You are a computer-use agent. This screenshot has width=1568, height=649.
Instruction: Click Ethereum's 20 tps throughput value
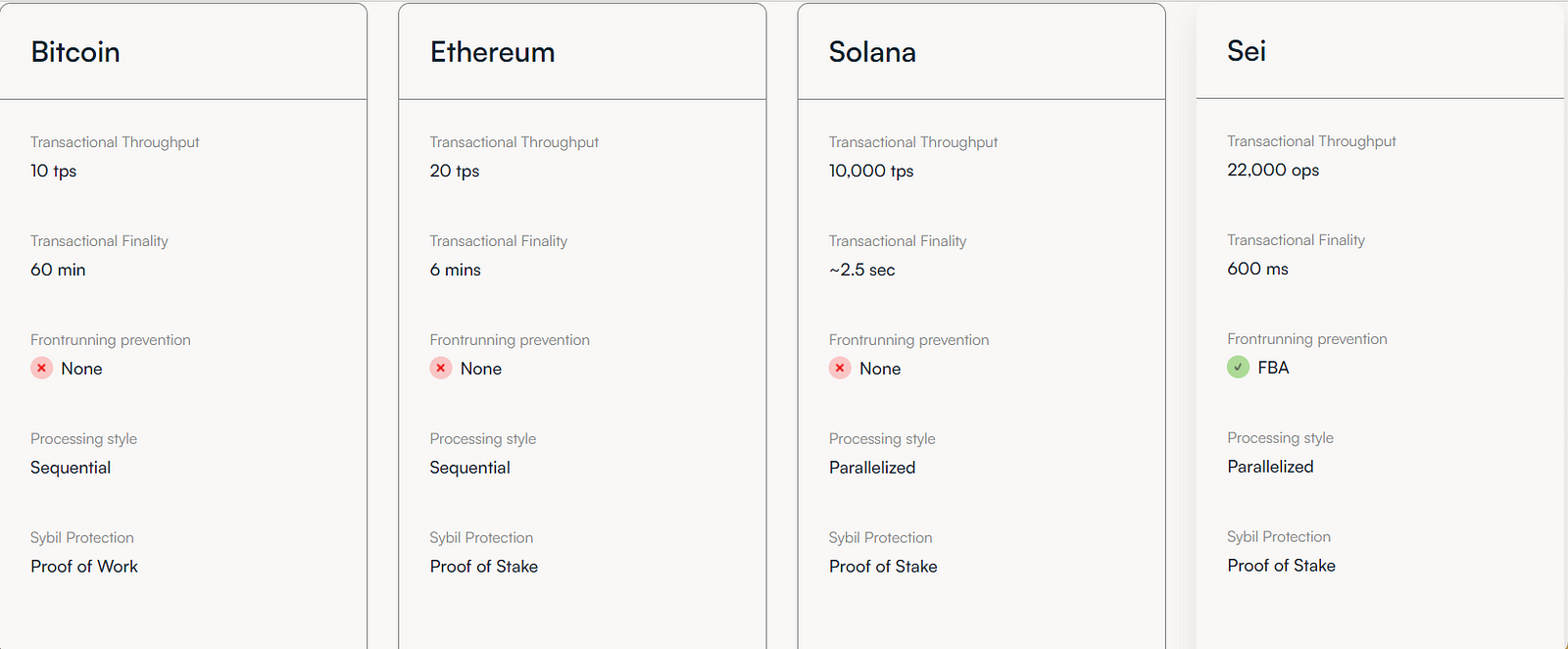pyautogui.click(x=455, y=171)
